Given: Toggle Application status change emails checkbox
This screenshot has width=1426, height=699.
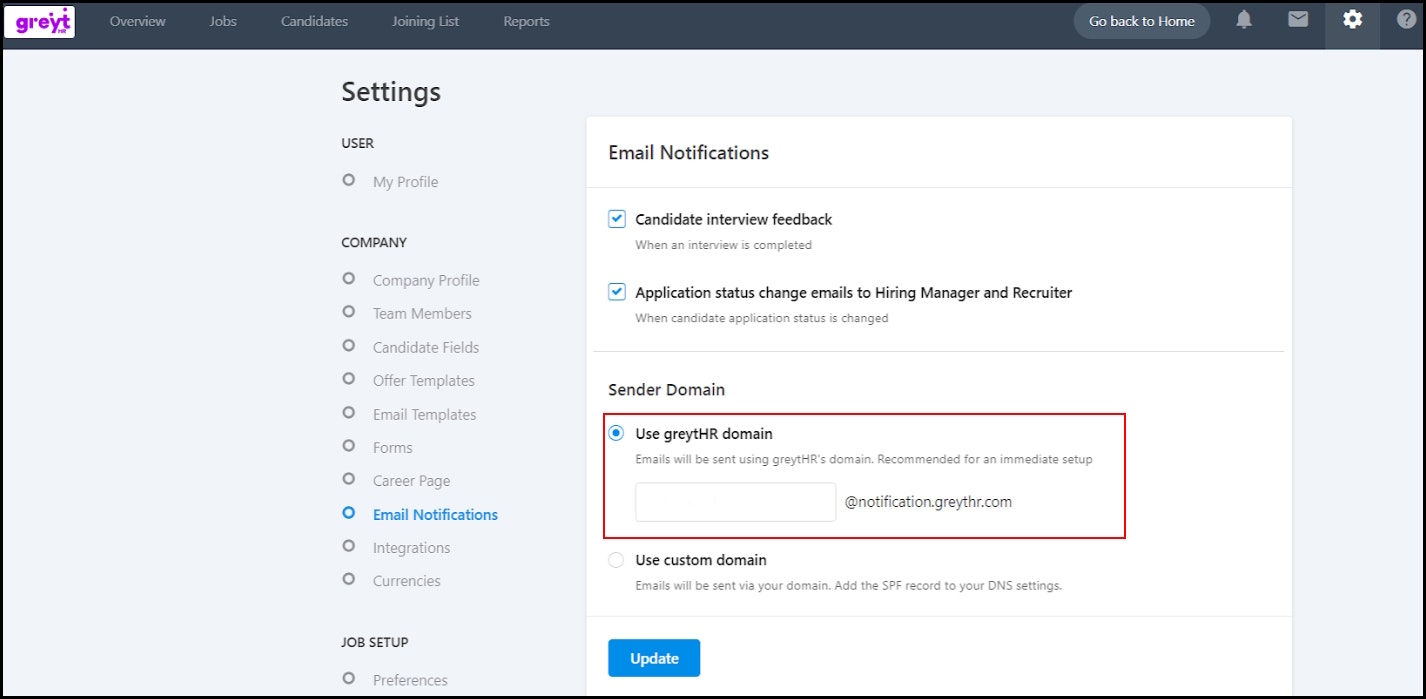Looking at the screenshot, I should tap(617, 293).
